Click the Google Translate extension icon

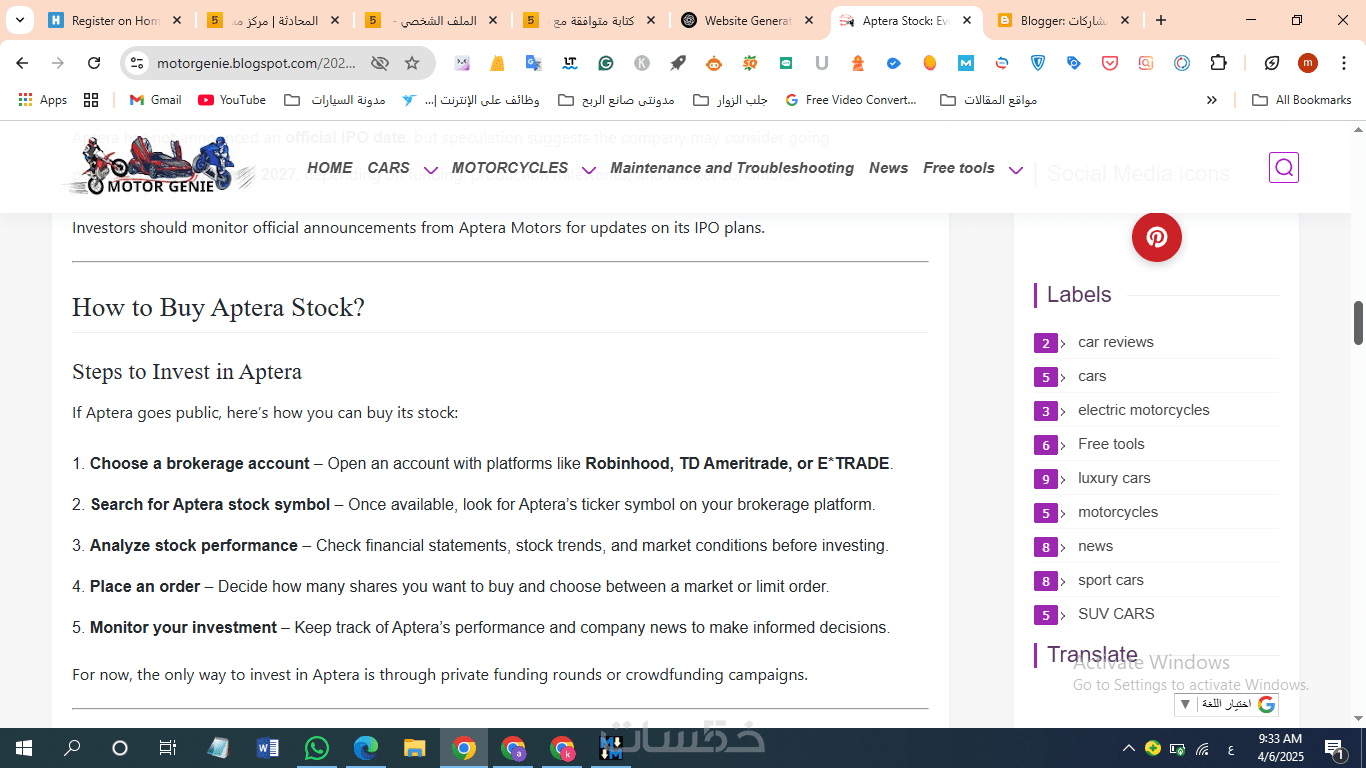coord(533,63)
